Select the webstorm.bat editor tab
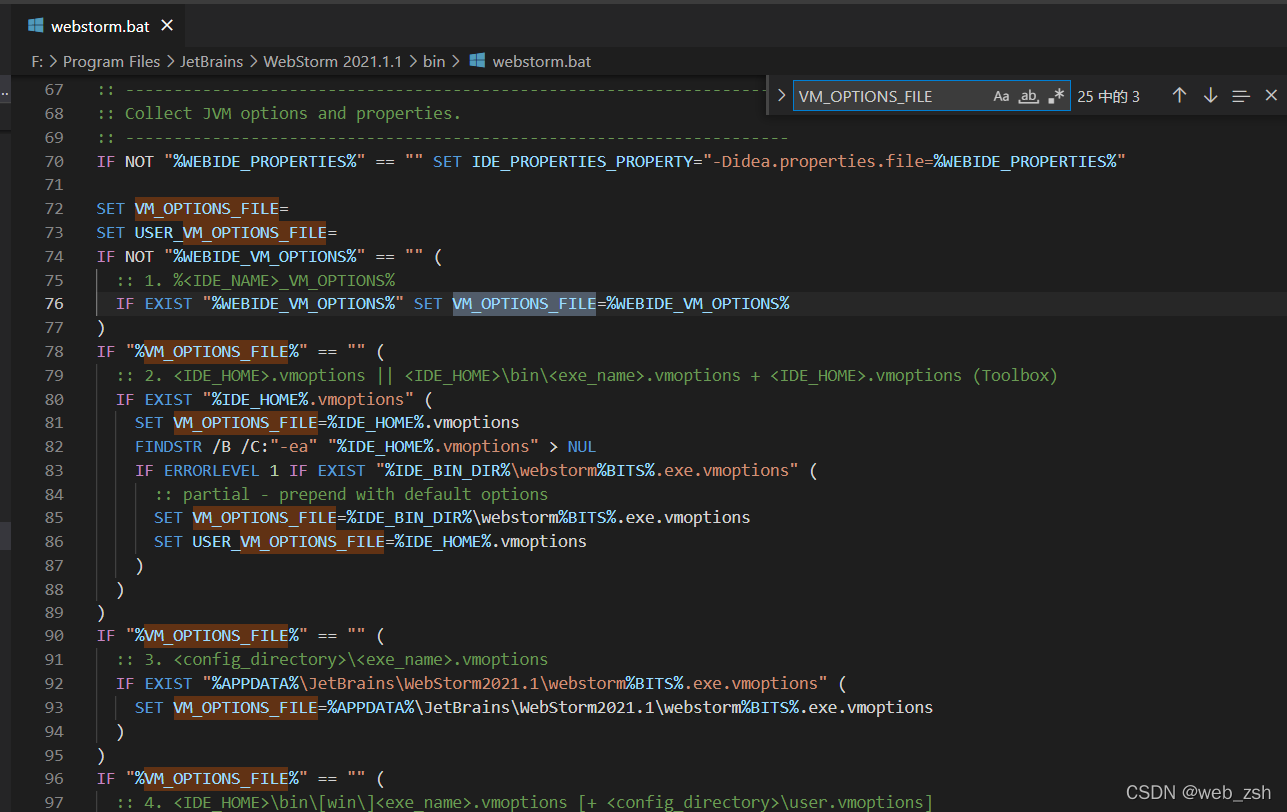 pos(98,25)
